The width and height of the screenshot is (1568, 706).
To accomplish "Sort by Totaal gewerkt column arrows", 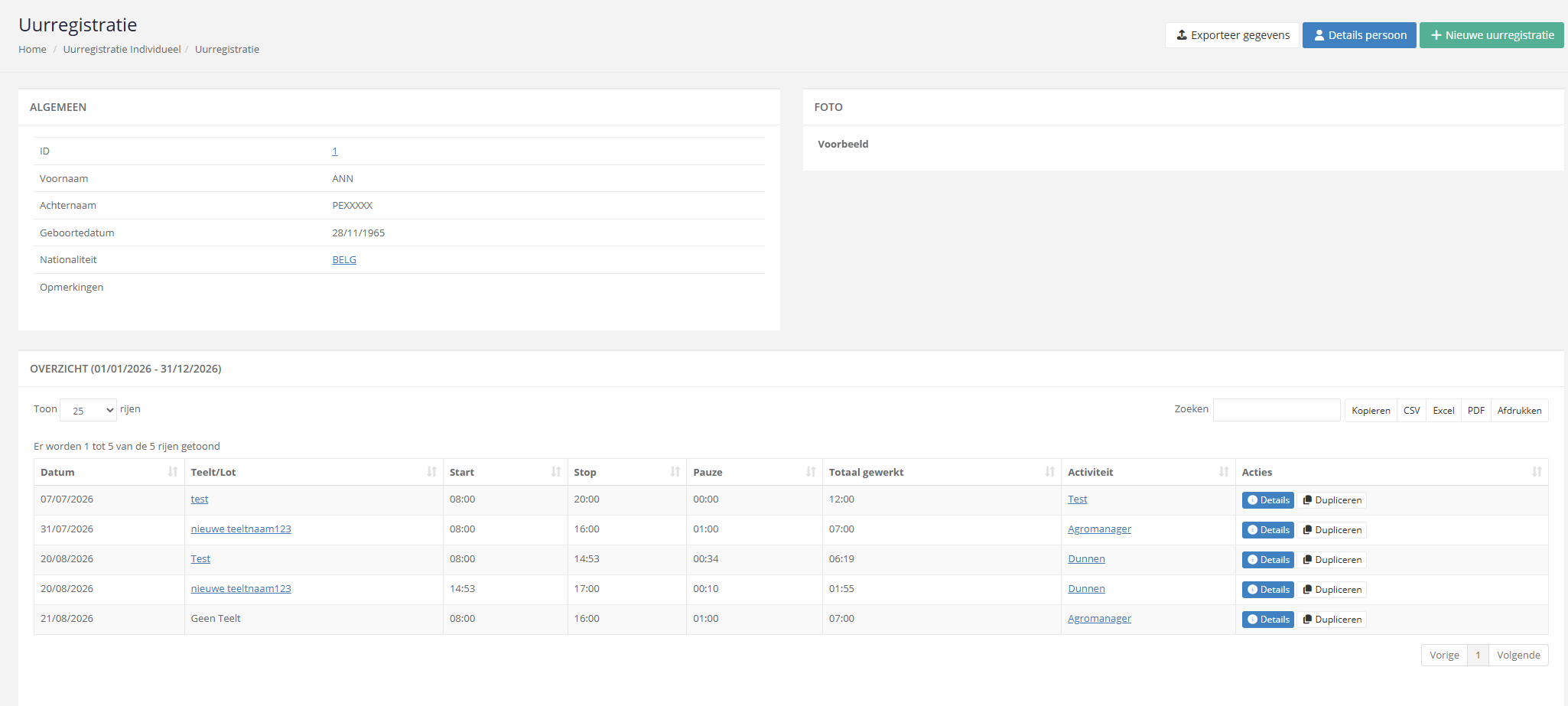I will [1050, 472].
